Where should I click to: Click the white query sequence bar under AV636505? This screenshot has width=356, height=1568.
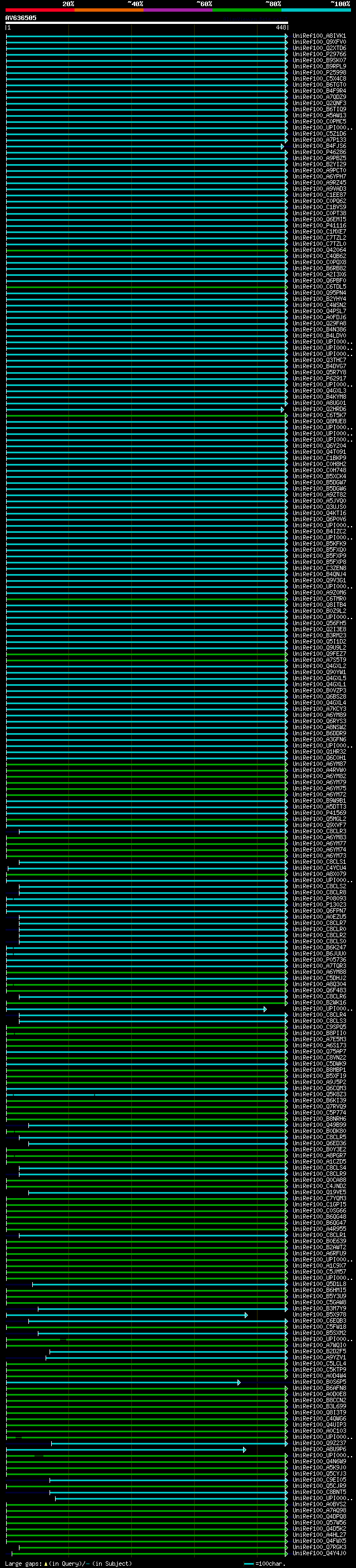click(x=147, y=22)
